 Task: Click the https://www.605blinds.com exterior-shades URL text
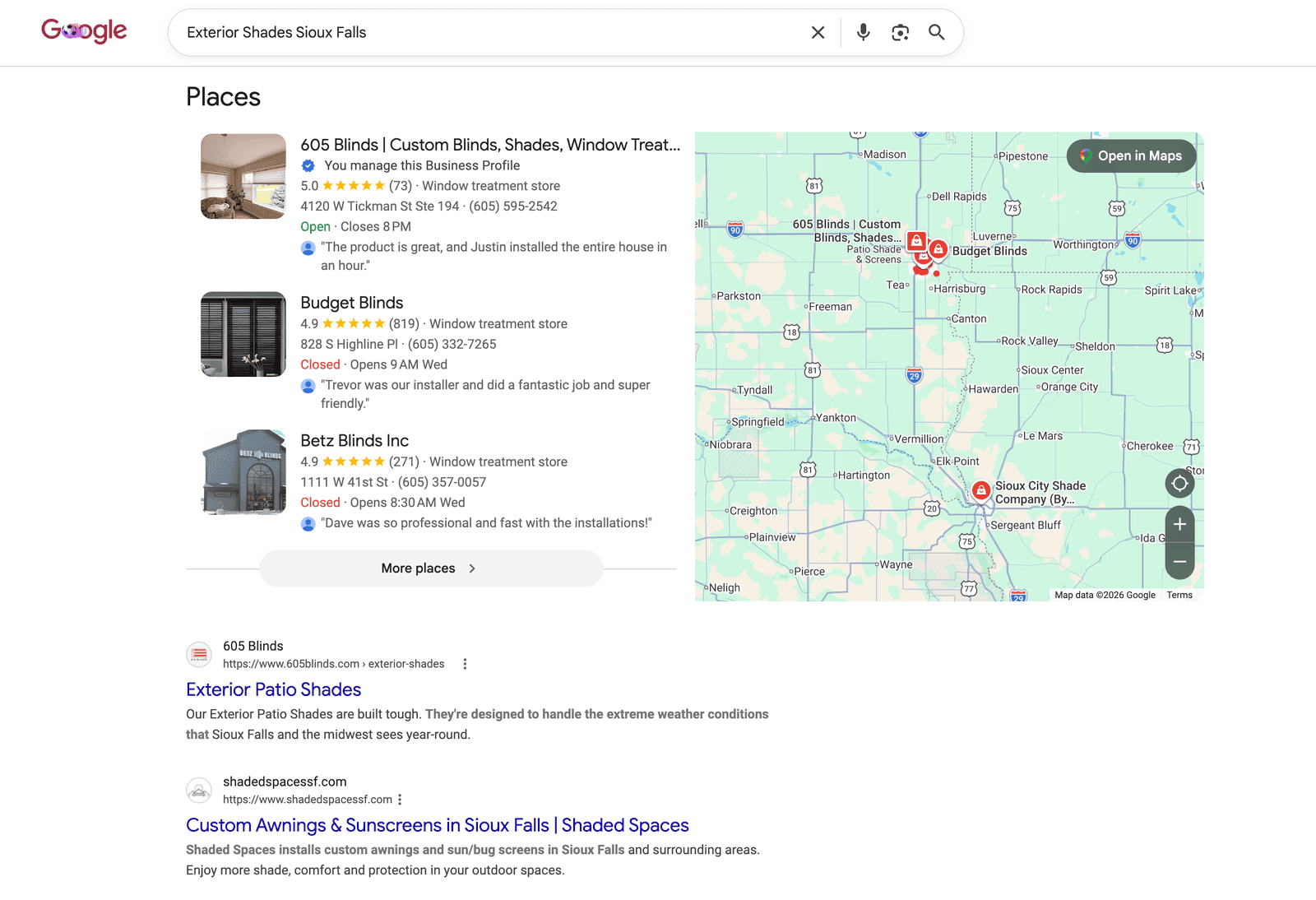[x=333, y=664]
